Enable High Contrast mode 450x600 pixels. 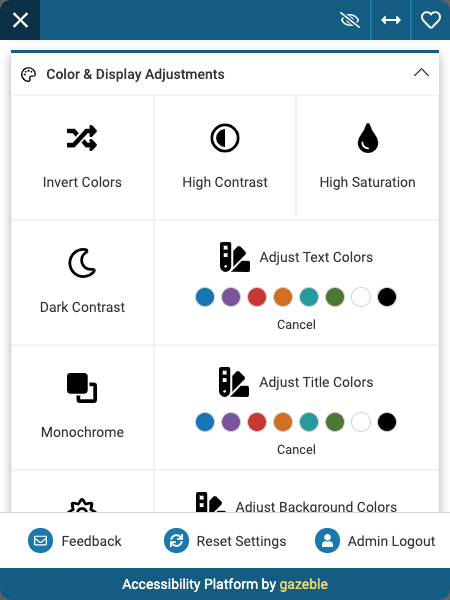tap(225, 157)
